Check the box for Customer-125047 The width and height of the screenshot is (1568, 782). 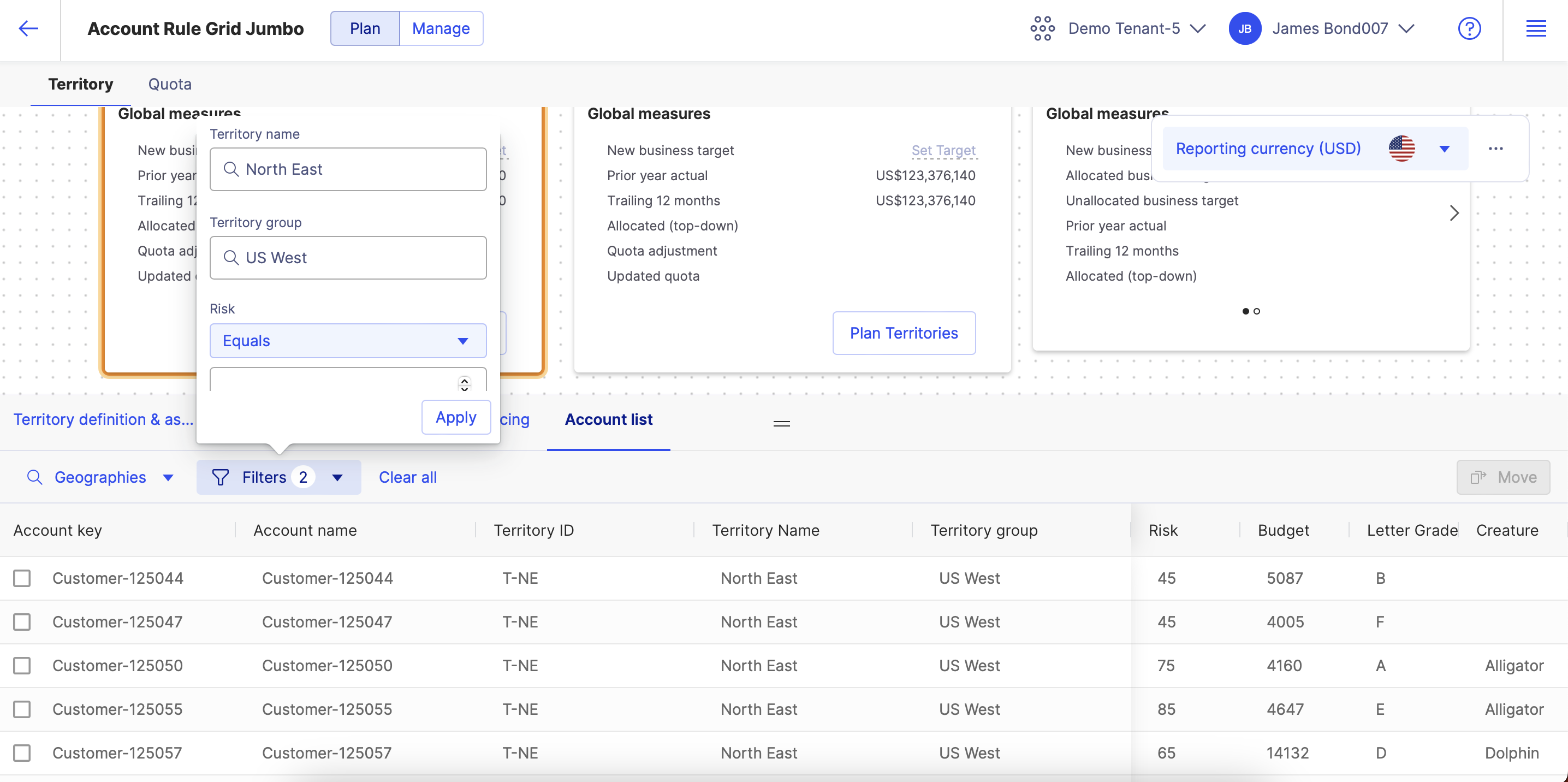[22, 622]
